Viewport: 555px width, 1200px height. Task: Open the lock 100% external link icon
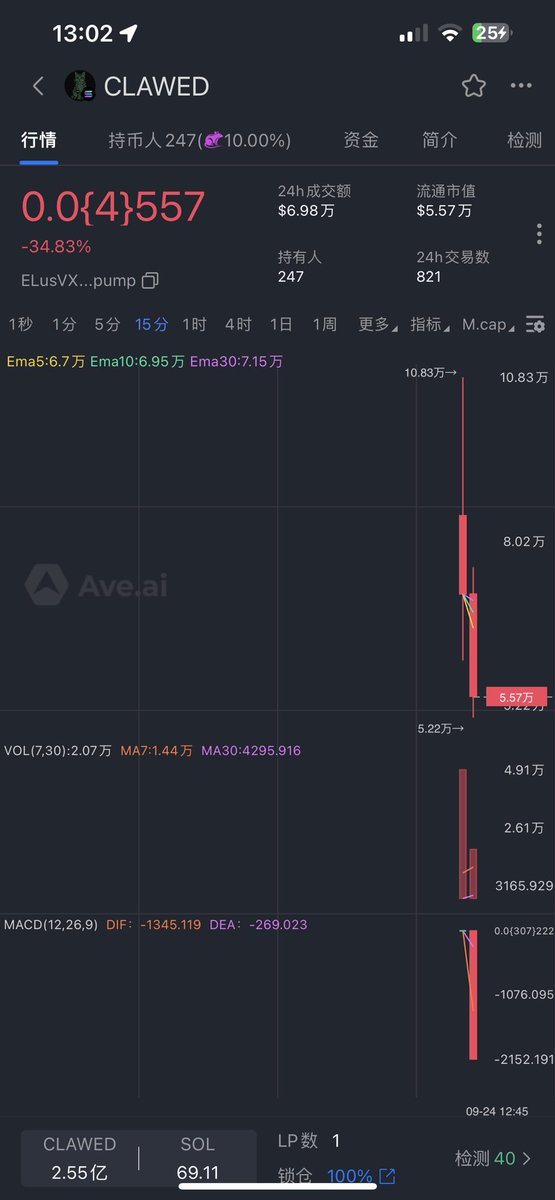[x=387, y=1176]
